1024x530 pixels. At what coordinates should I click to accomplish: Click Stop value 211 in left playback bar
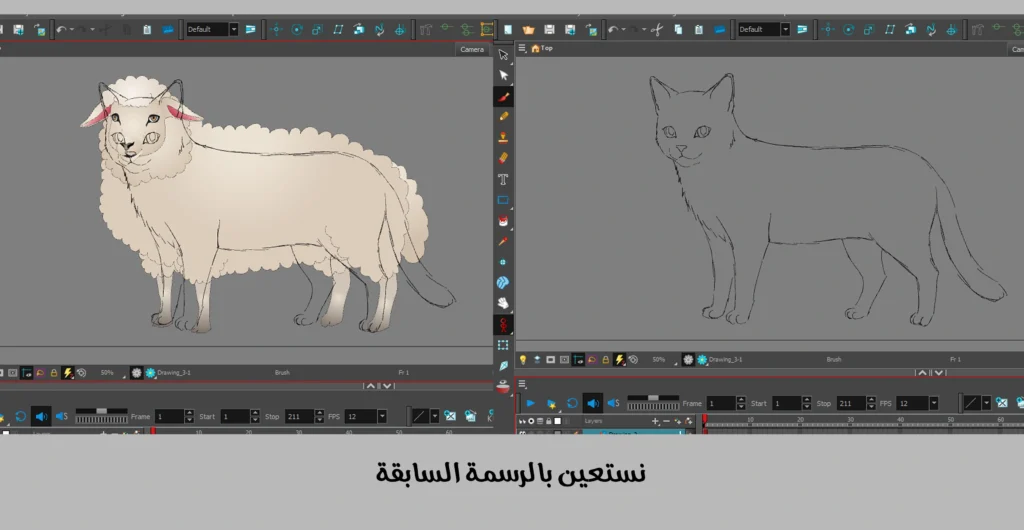299,416
